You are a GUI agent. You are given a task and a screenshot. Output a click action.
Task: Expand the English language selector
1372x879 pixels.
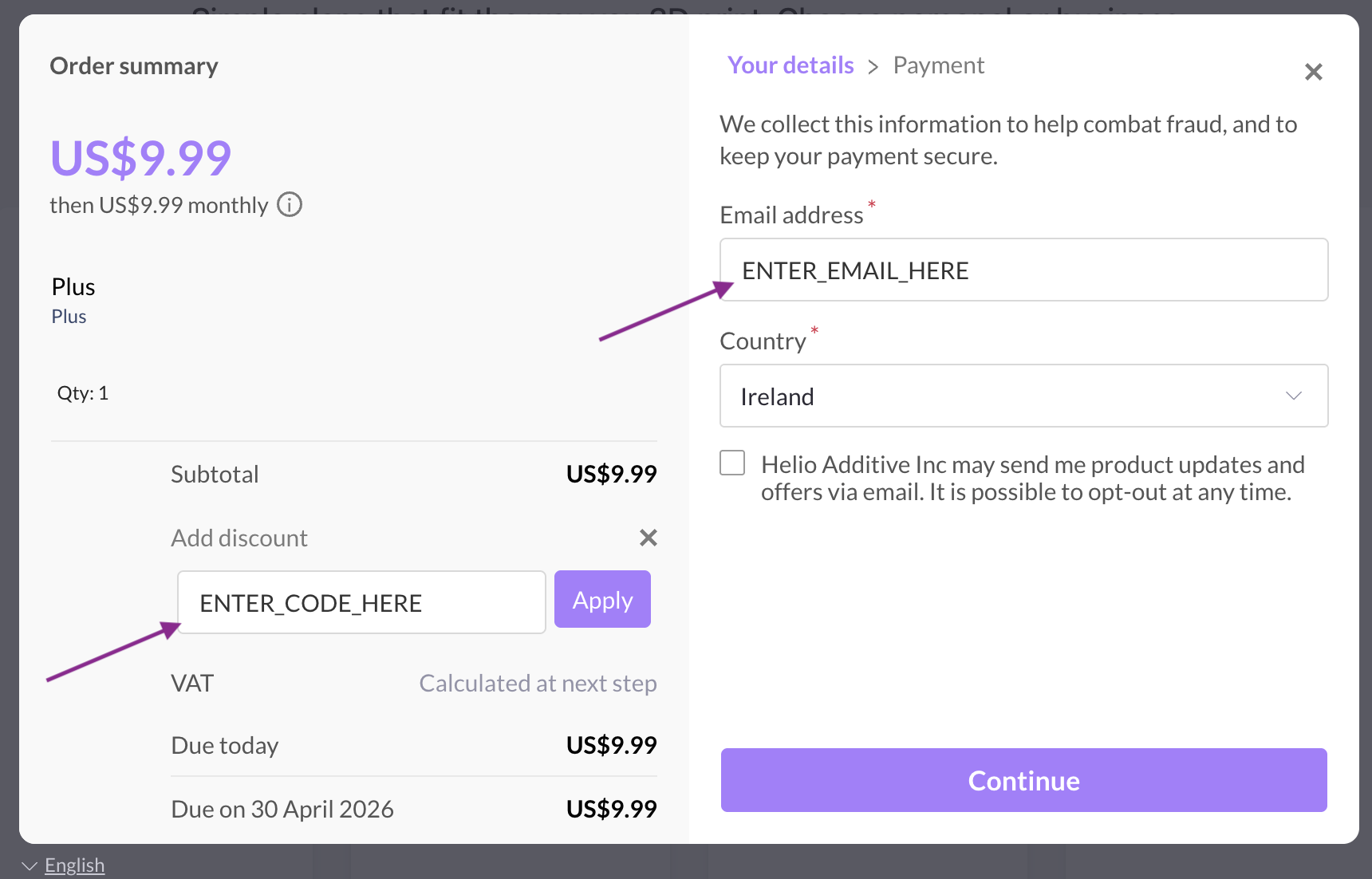coord(28,865)
